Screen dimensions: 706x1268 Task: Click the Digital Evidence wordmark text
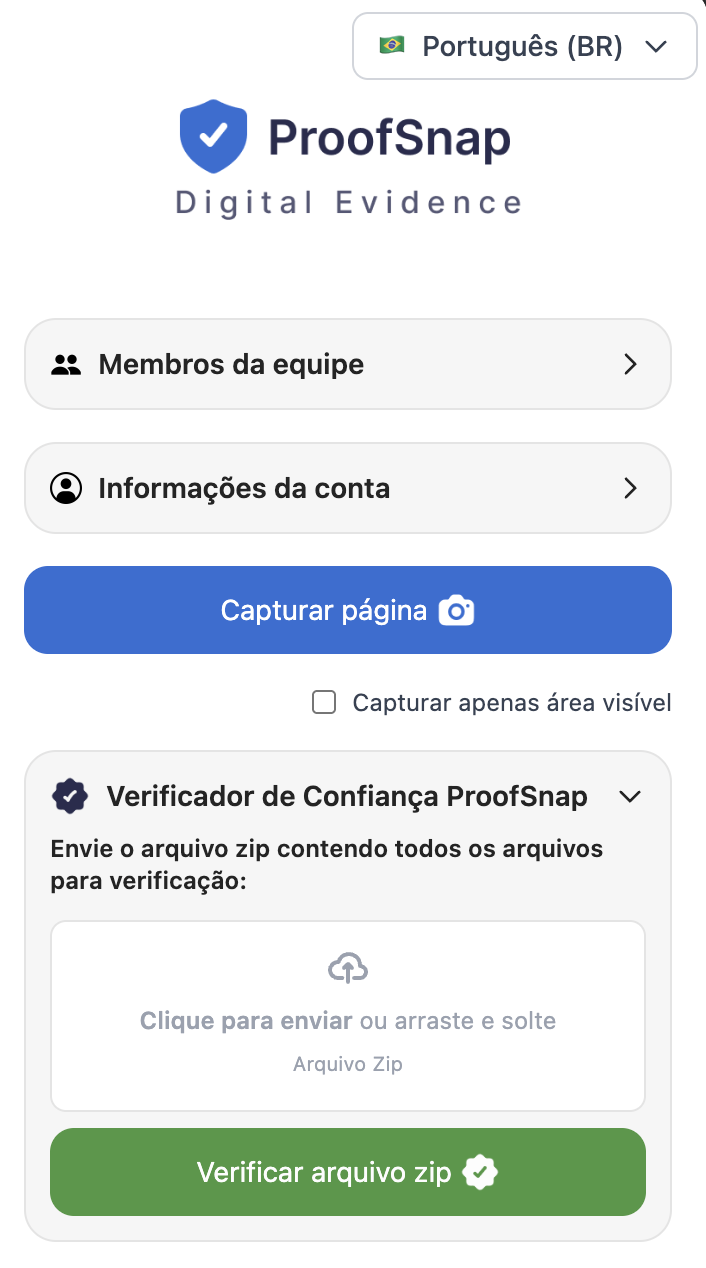click(x=347, y=202)
